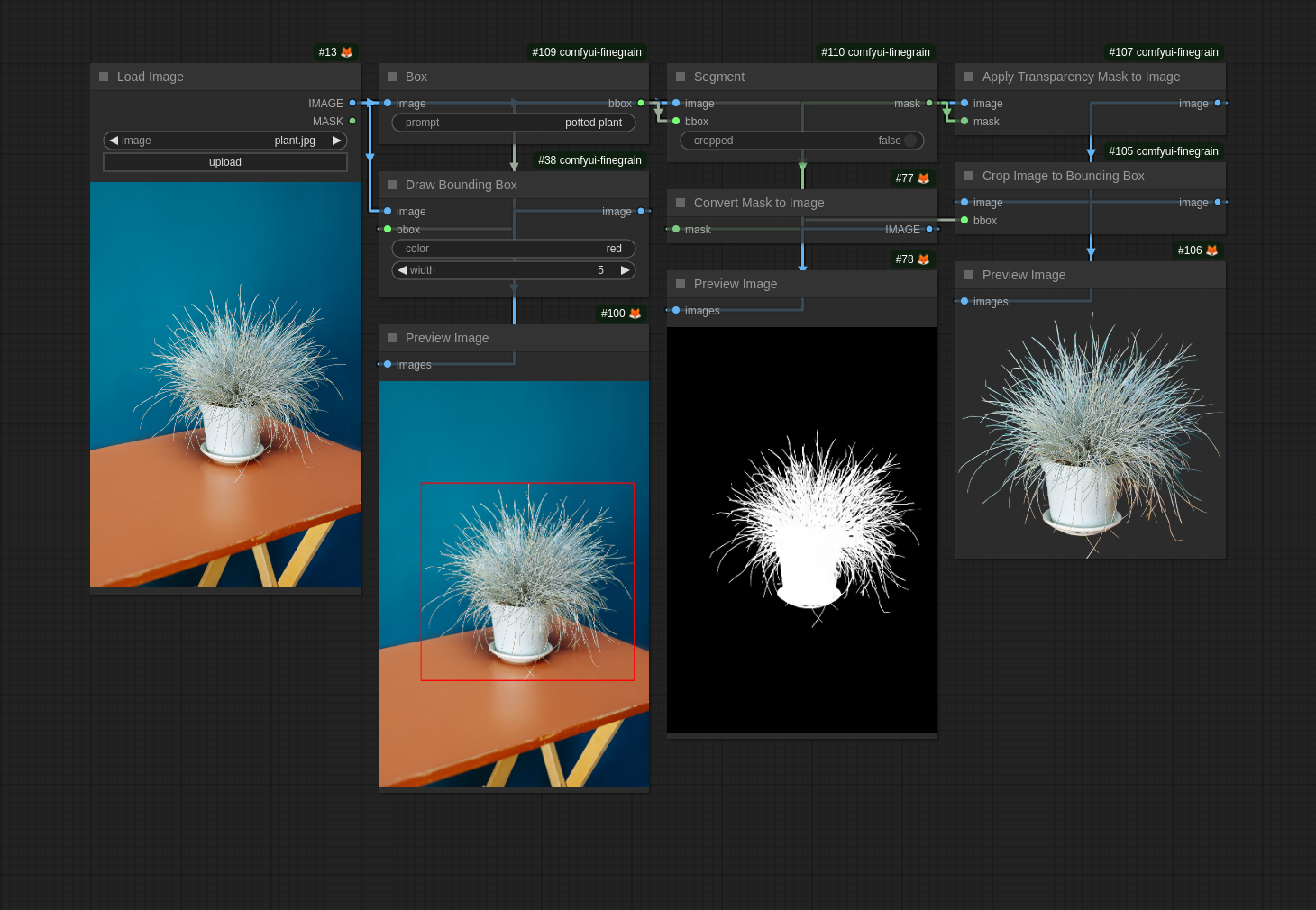Click the upload button in Load Image
The width and height of the screenshot is (1316, 910).
click(x=225, y=162)
